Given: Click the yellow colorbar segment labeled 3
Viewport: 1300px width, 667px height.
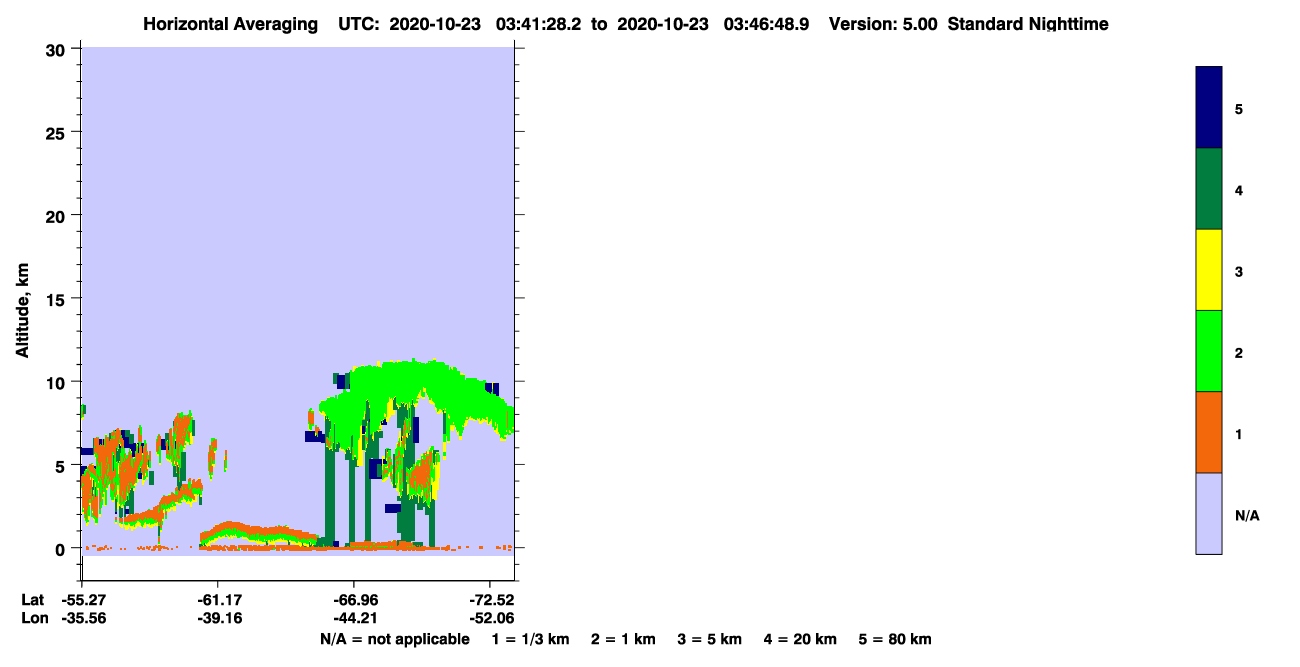Looking at the screenshot, I should (x=1209, y=270).
